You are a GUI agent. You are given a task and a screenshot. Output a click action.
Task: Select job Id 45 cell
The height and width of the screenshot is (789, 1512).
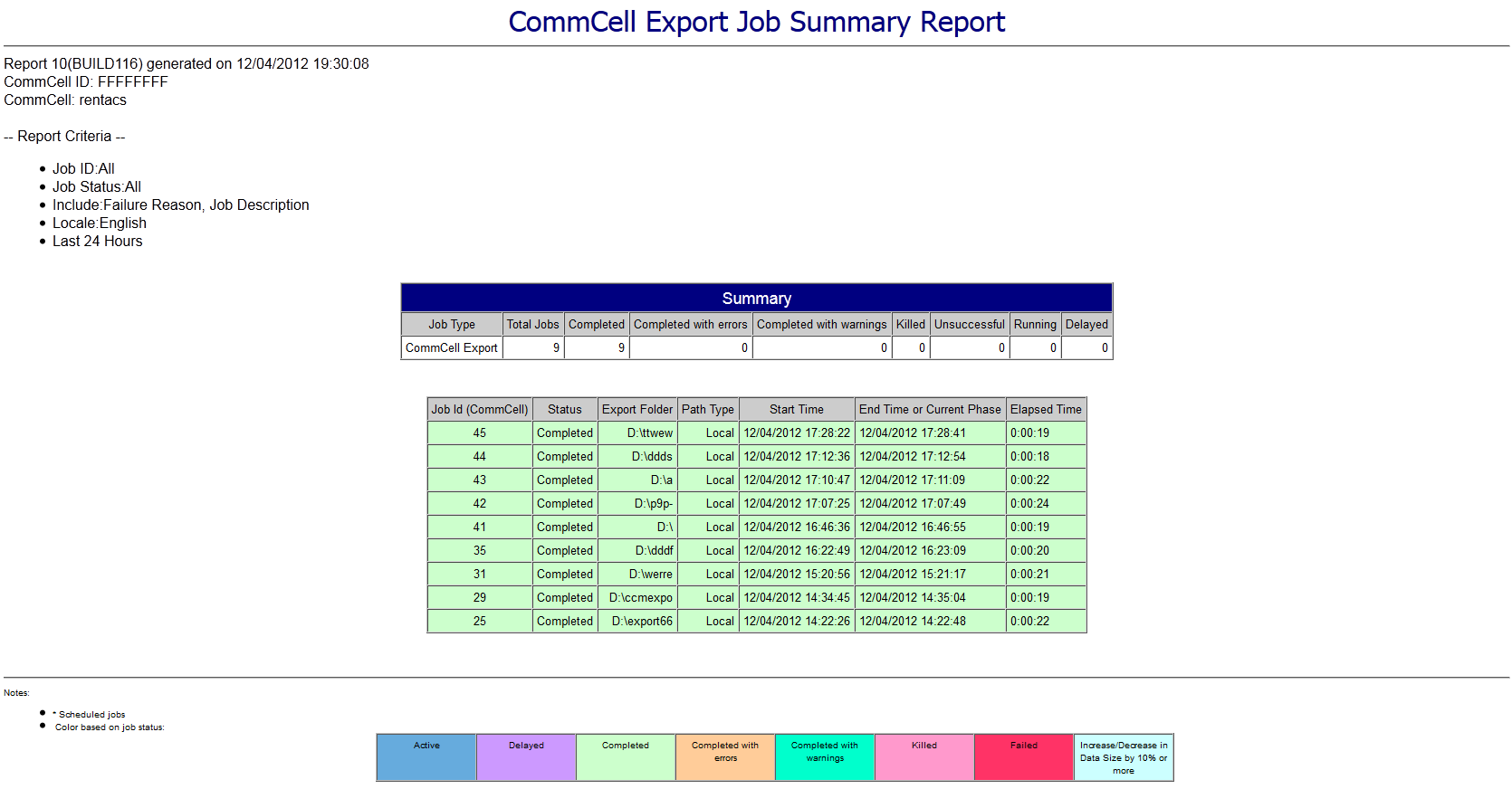480,433
